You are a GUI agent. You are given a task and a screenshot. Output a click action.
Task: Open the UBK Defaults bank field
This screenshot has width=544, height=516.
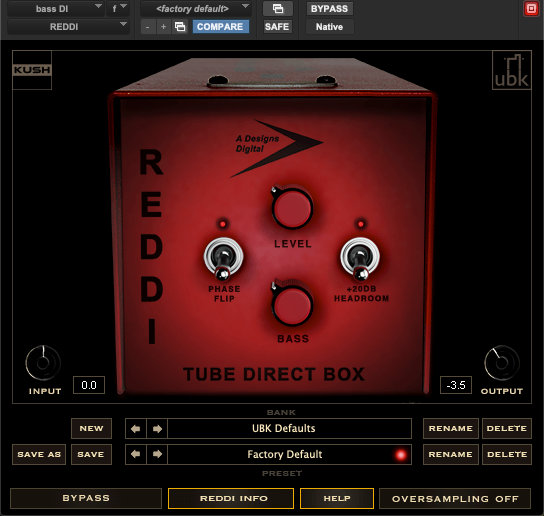(289, 429)
